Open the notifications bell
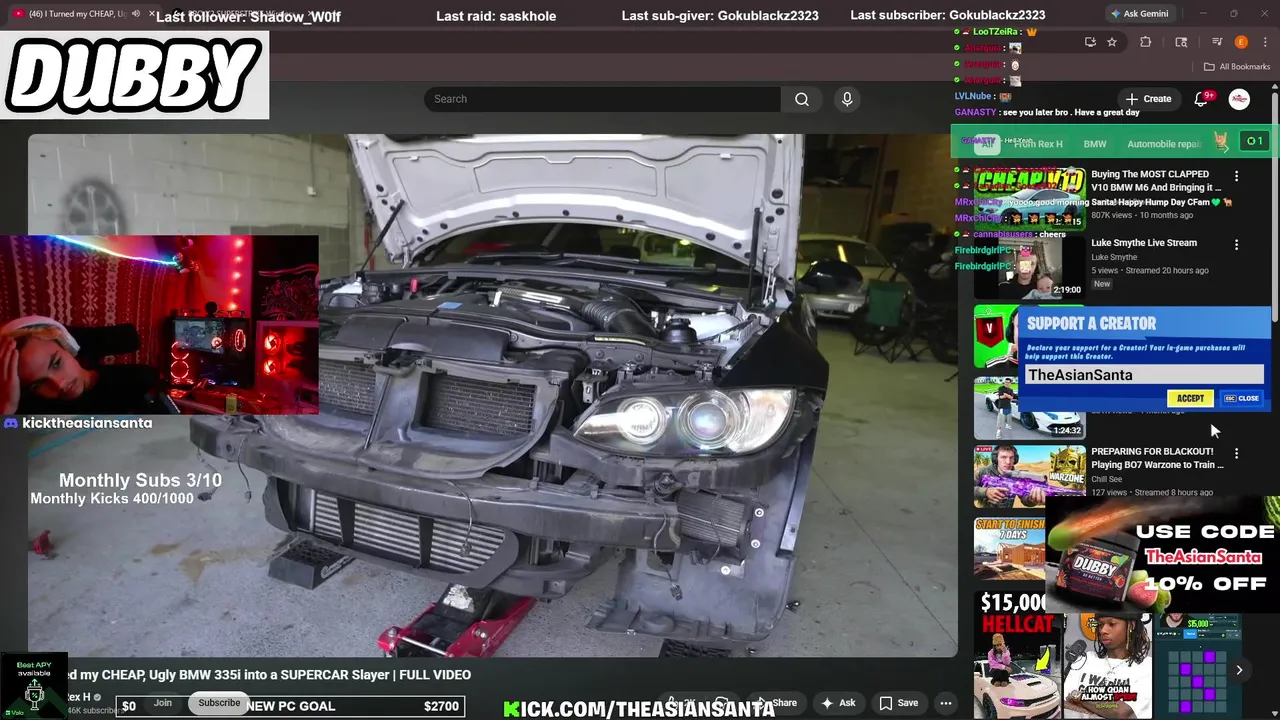Image resolution: width=1280 pixels, height=720 pixels. (1201, 99)
